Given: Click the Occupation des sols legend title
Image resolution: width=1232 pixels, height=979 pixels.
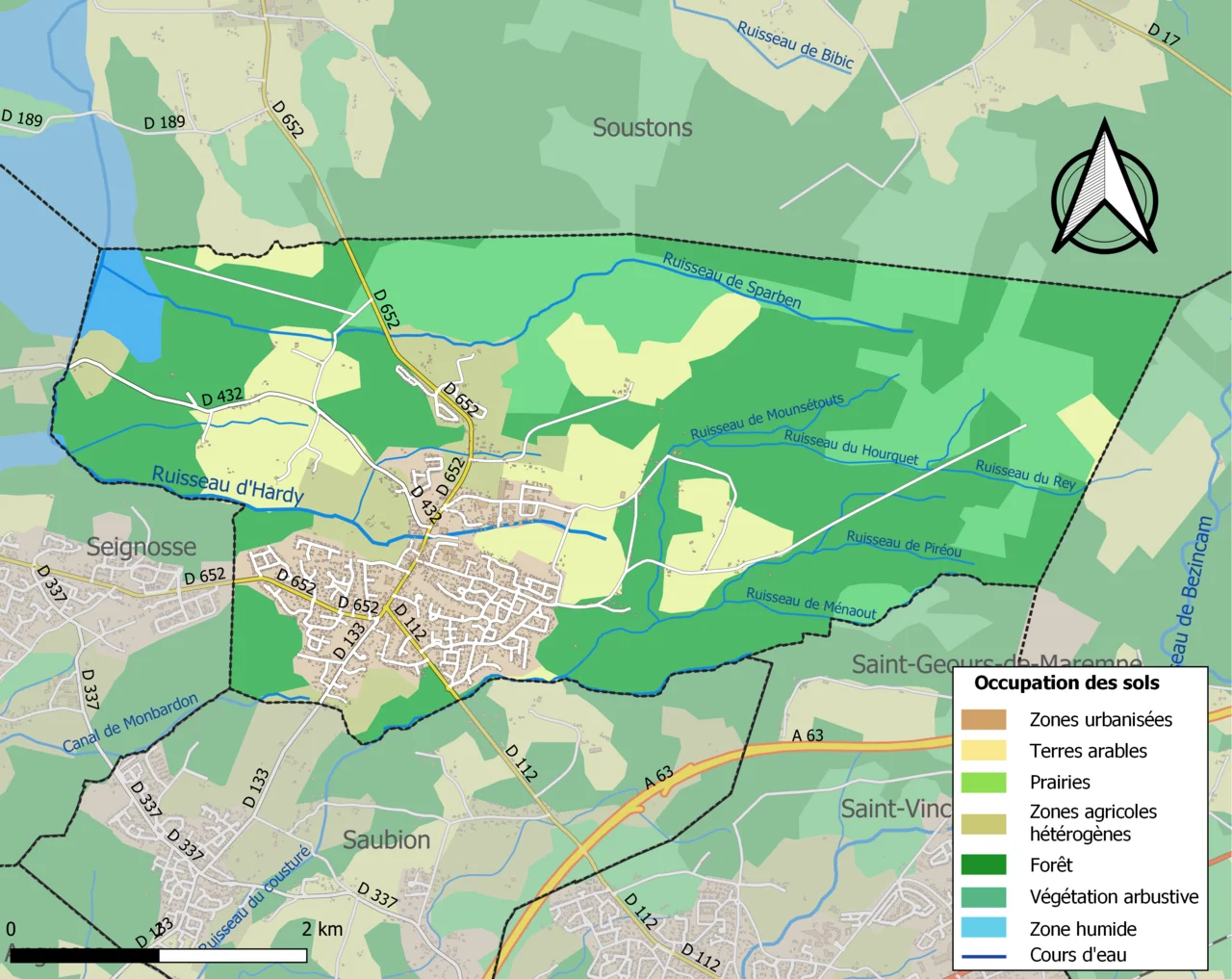Looking at the screenshot, I should (1066, 683).
